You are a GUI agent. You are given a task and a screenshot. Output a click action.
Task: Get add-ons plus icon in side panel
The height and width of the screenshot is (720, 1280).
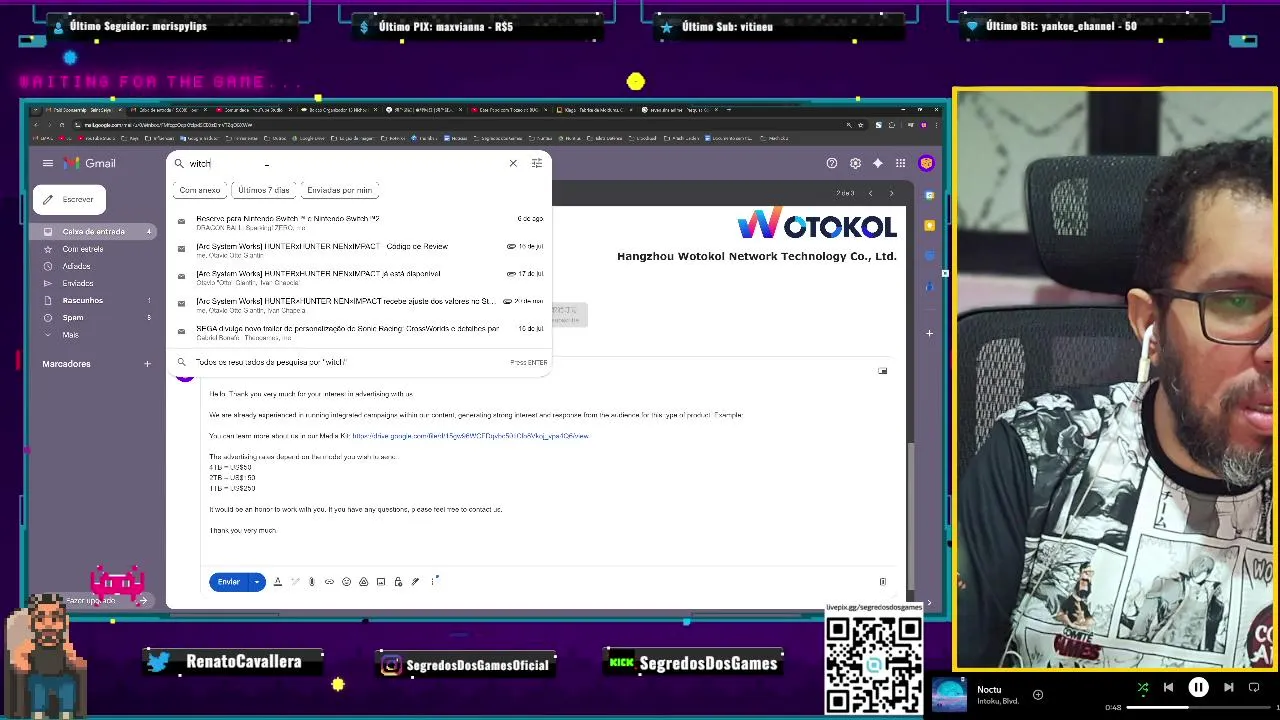coord(929,333)
